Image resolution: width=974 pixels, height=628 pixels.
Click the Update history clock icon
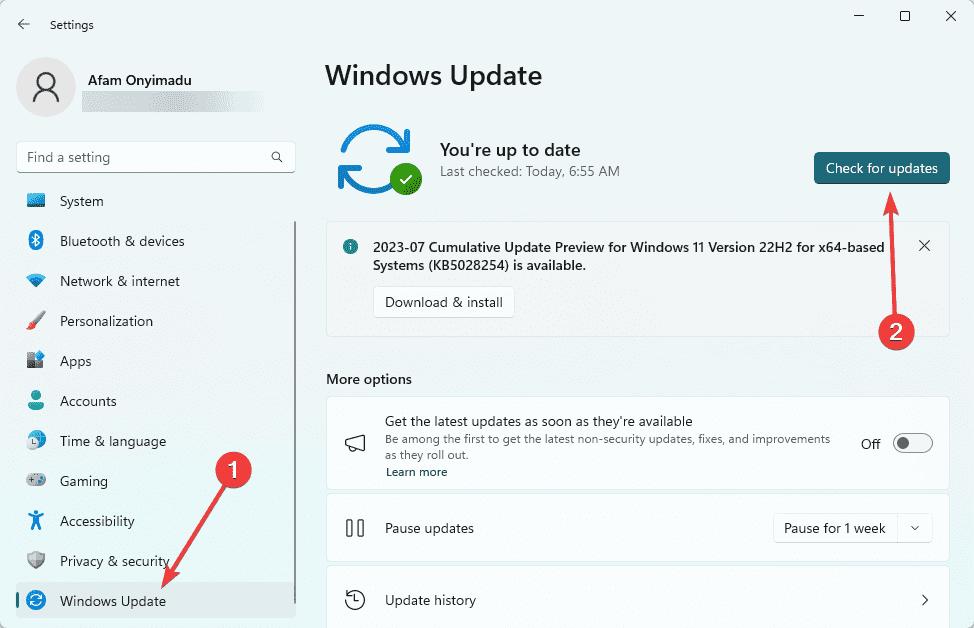[355, 600]
